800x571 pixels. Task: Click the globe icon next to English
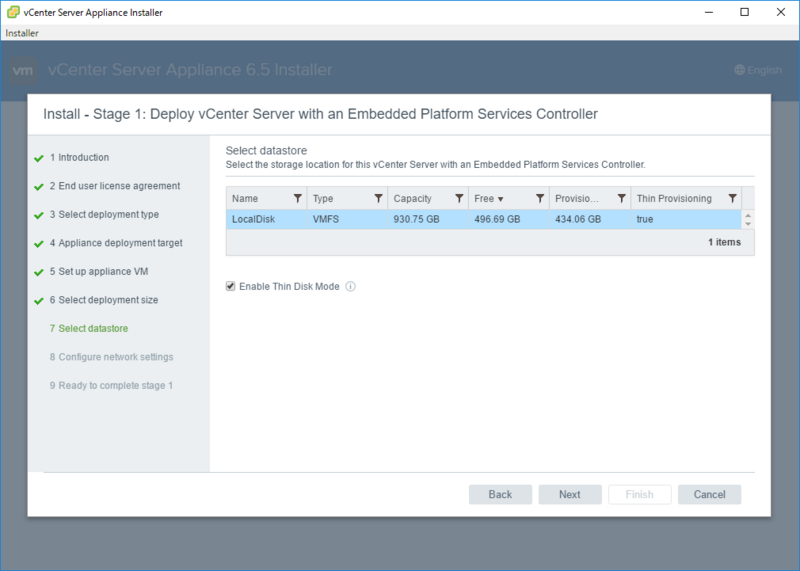(739, 70)
